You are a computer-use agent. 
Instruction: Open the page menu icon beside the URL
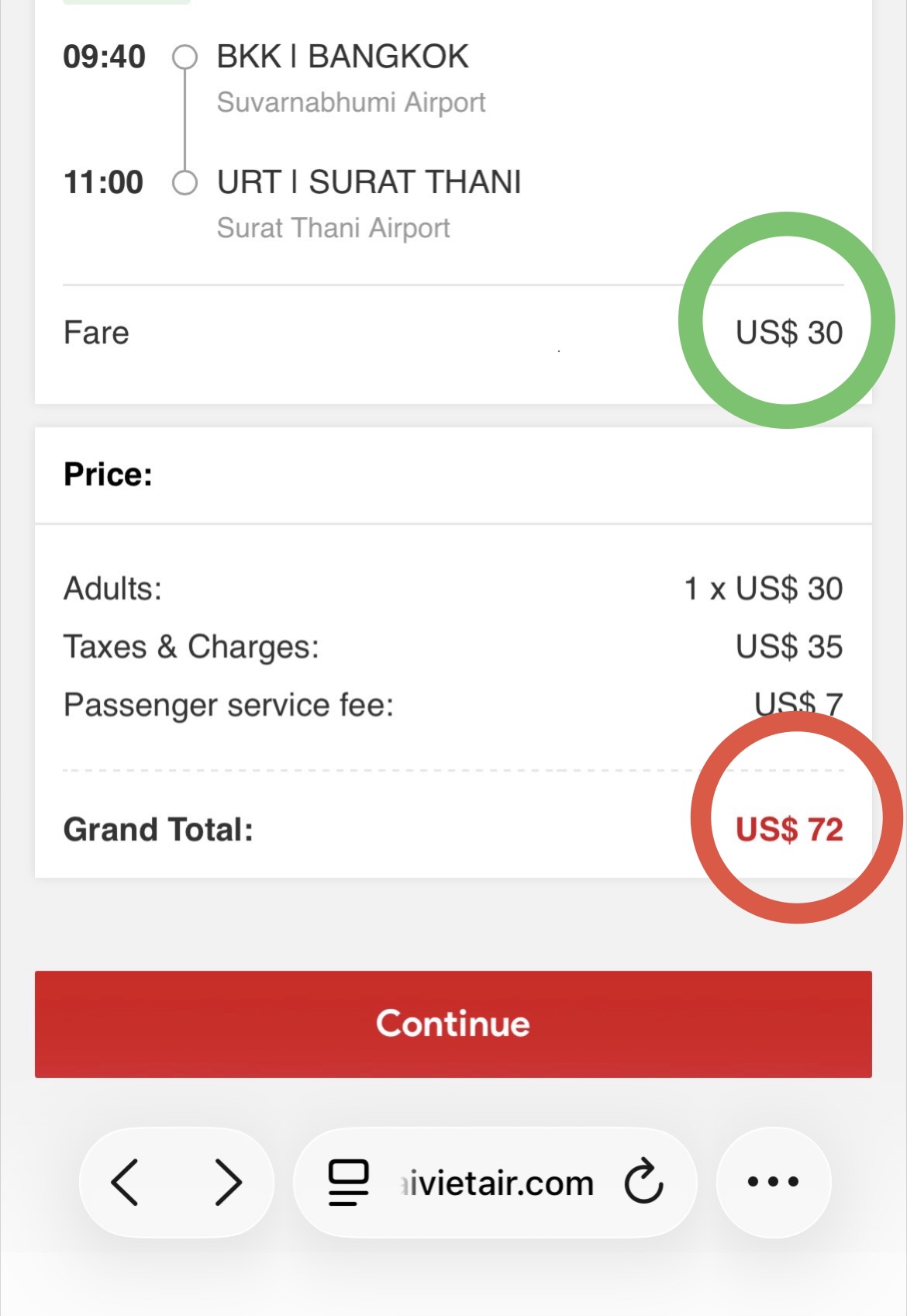348,1182
